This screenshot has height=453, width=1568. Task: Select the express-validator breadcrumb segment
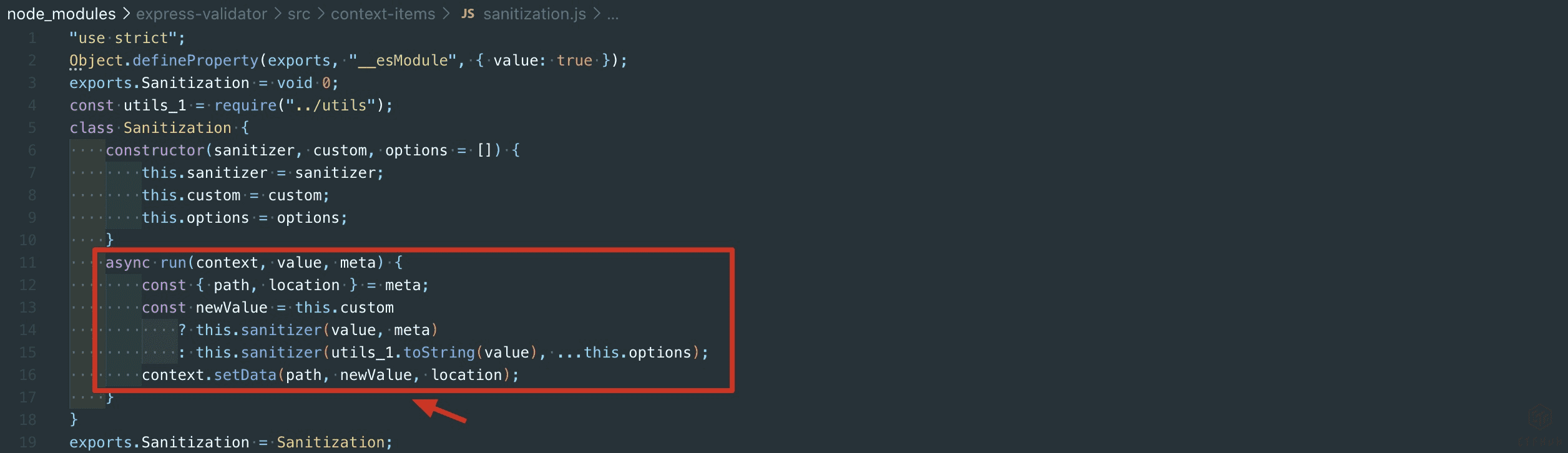click(x=201, y=14)
